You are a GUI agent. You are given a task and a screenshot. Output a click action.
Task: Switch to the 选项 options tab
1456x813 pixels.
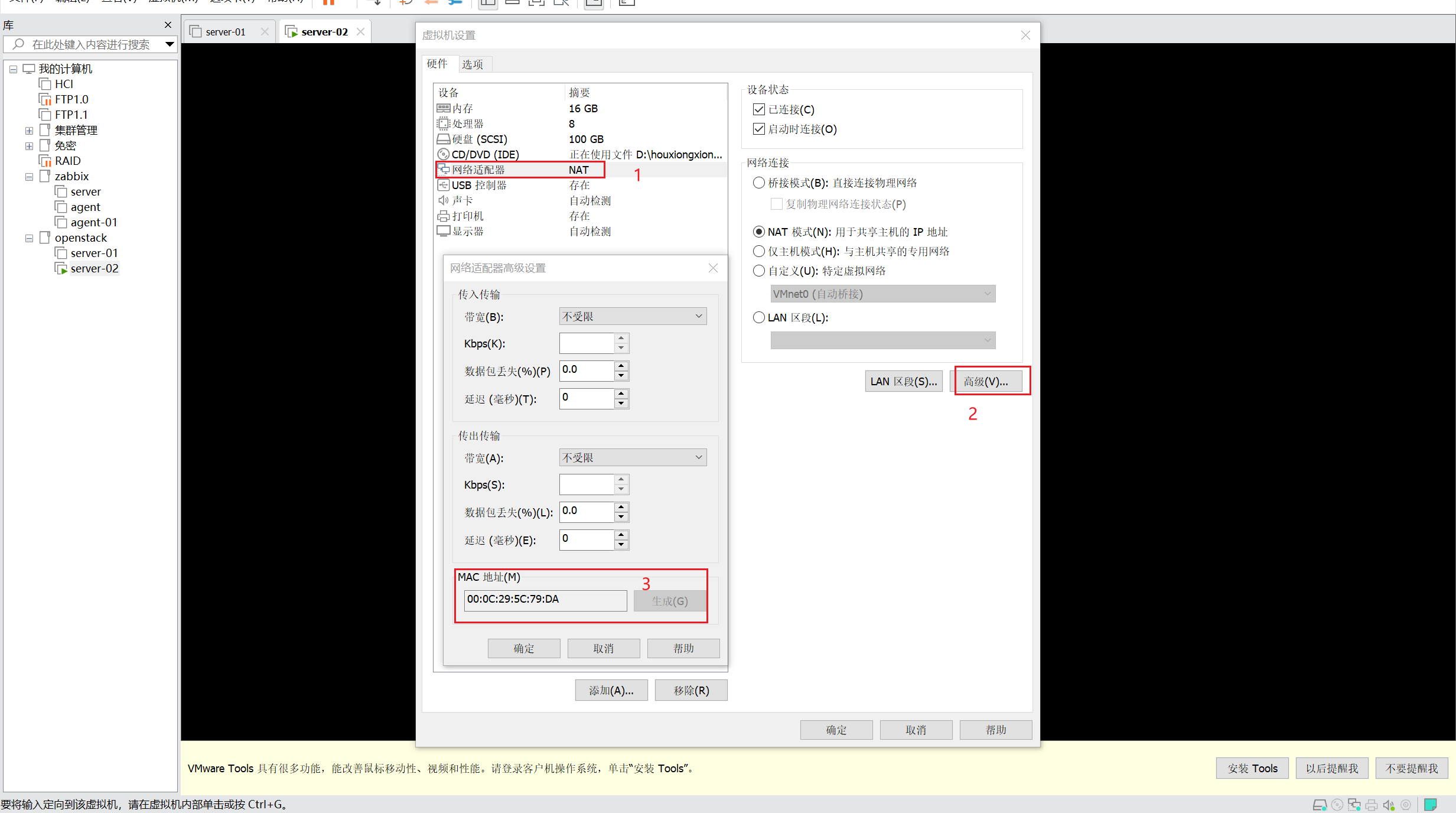click(472, 64)
